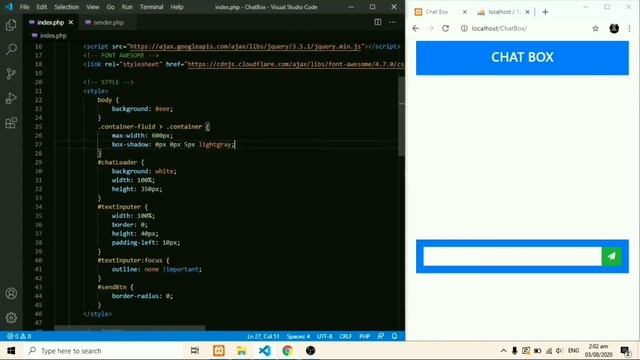The width and height of the screenshot is (640, 360).
Task: Go back in the browser
Action: tap(416, 28)
